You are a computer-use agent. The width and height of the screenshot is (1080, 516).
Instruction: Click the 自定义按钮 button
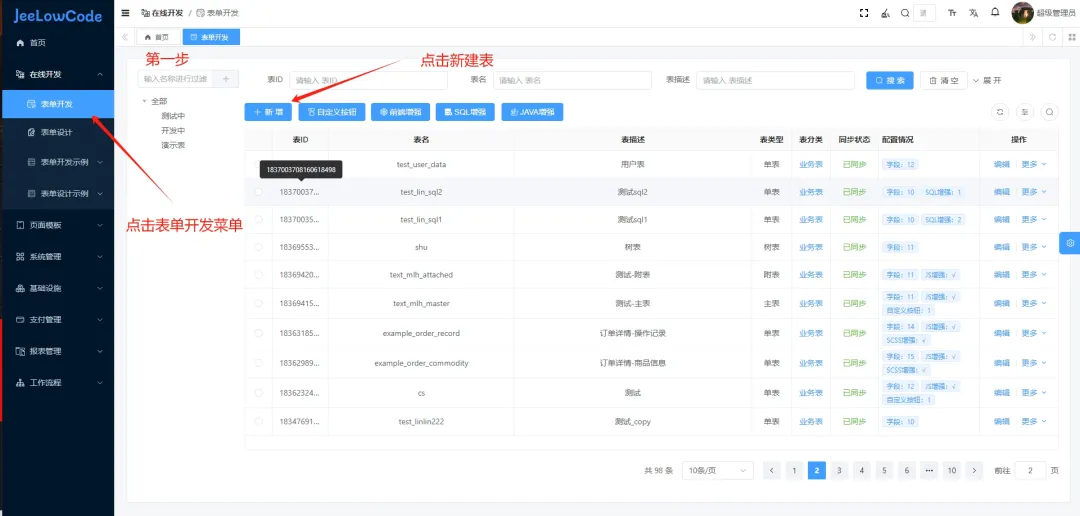(x=331, y=112)
